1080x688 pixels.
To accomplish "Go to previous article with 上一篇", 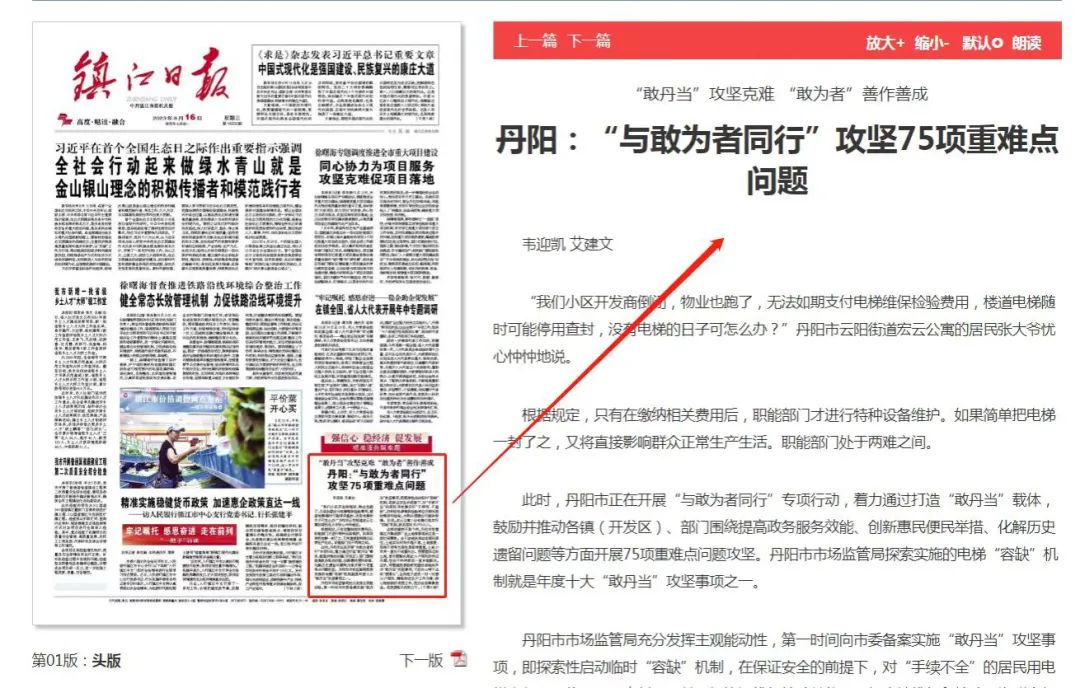I will [535, 42].
